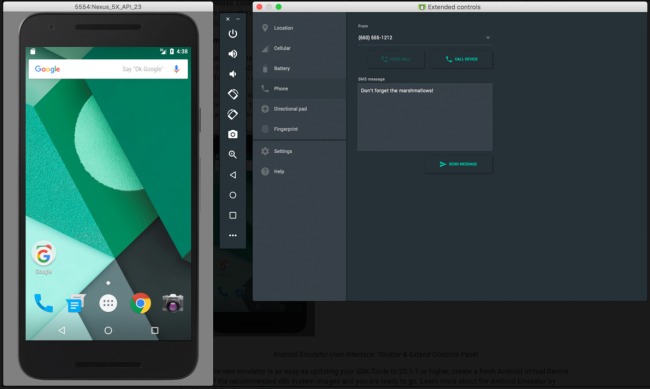Click the battery icon in phone status bar
The height and width of the screenshot is (389, 650).
pyautogui.click(x=172, y=51)
